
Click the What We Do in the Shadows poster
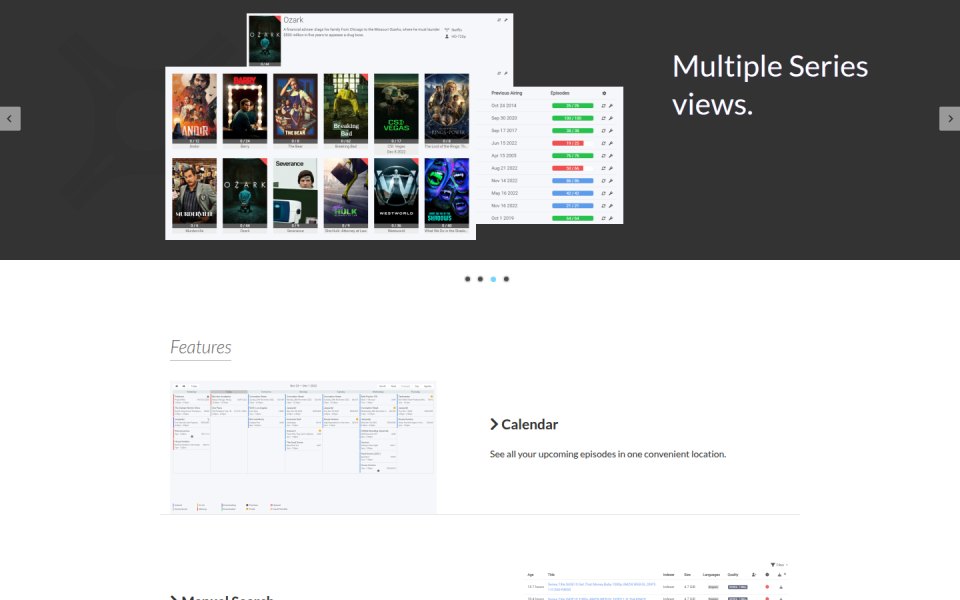[x=447, y=193]
